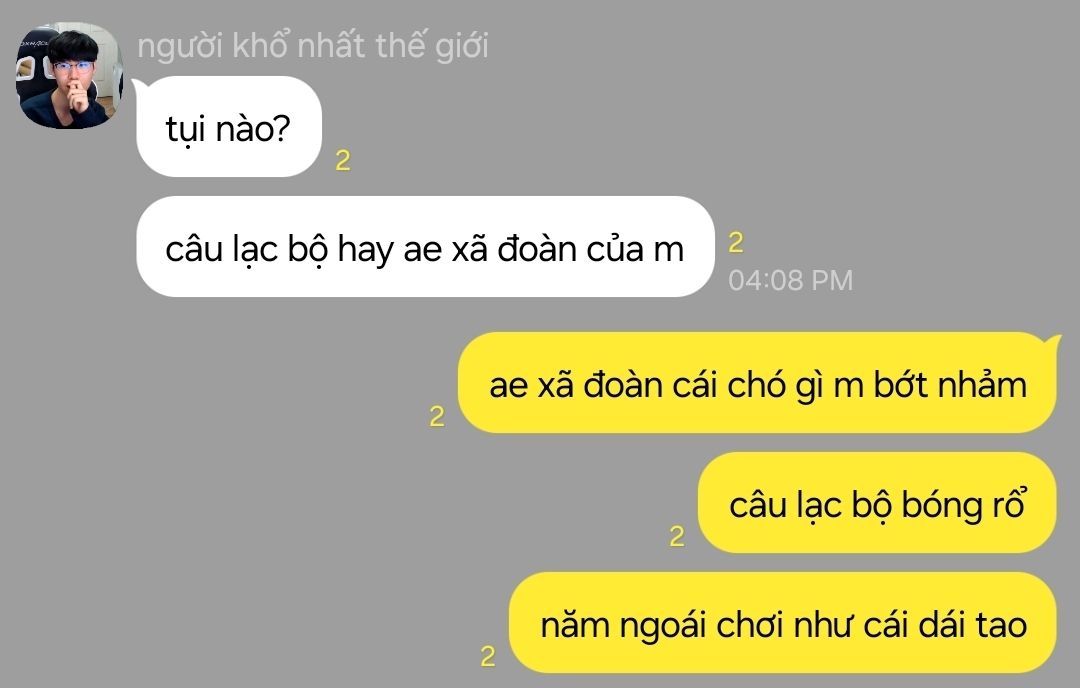This screenshot has height=688, width=1080.
Task: Click the words "câu lạc bộ" in the white bubble
Action: coord(246,249)
